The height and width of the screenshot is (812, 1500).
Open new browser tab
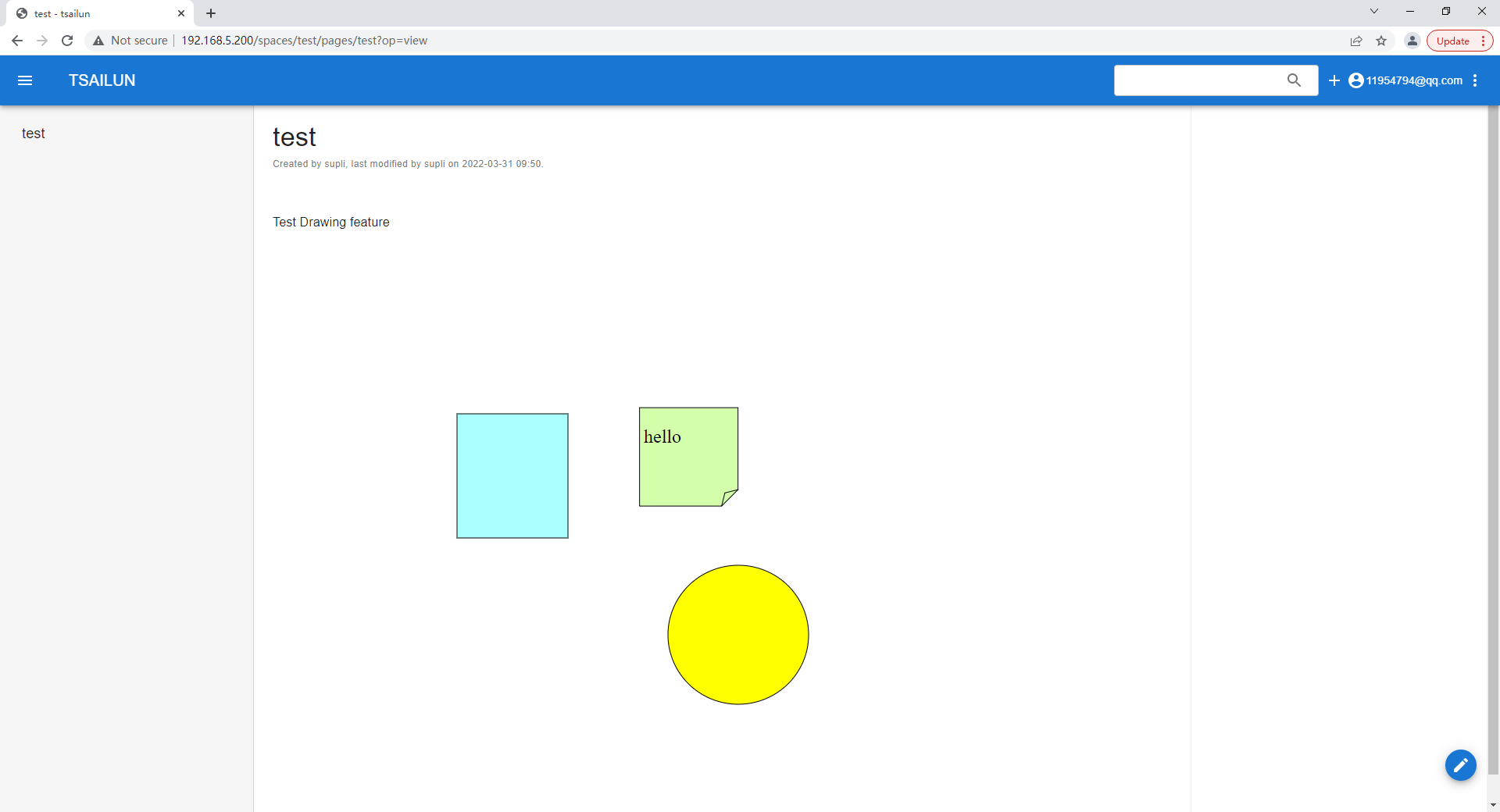pyautogui.click(x=211, y=13)
